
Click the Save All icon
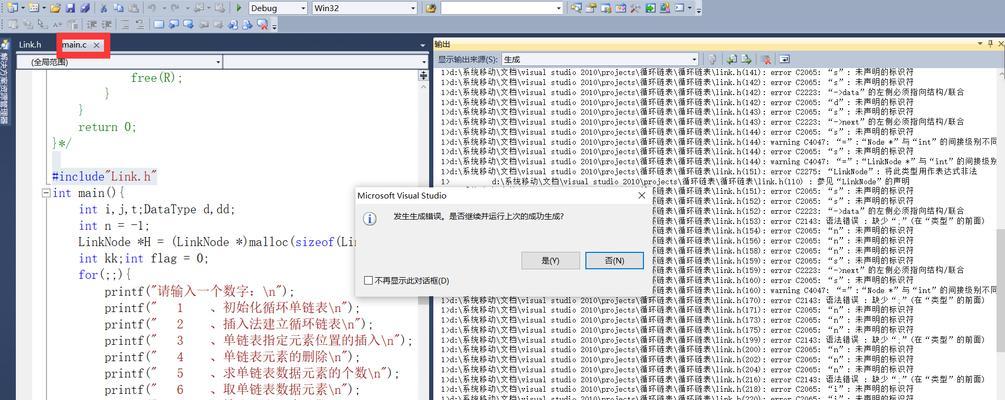[85, 8]
